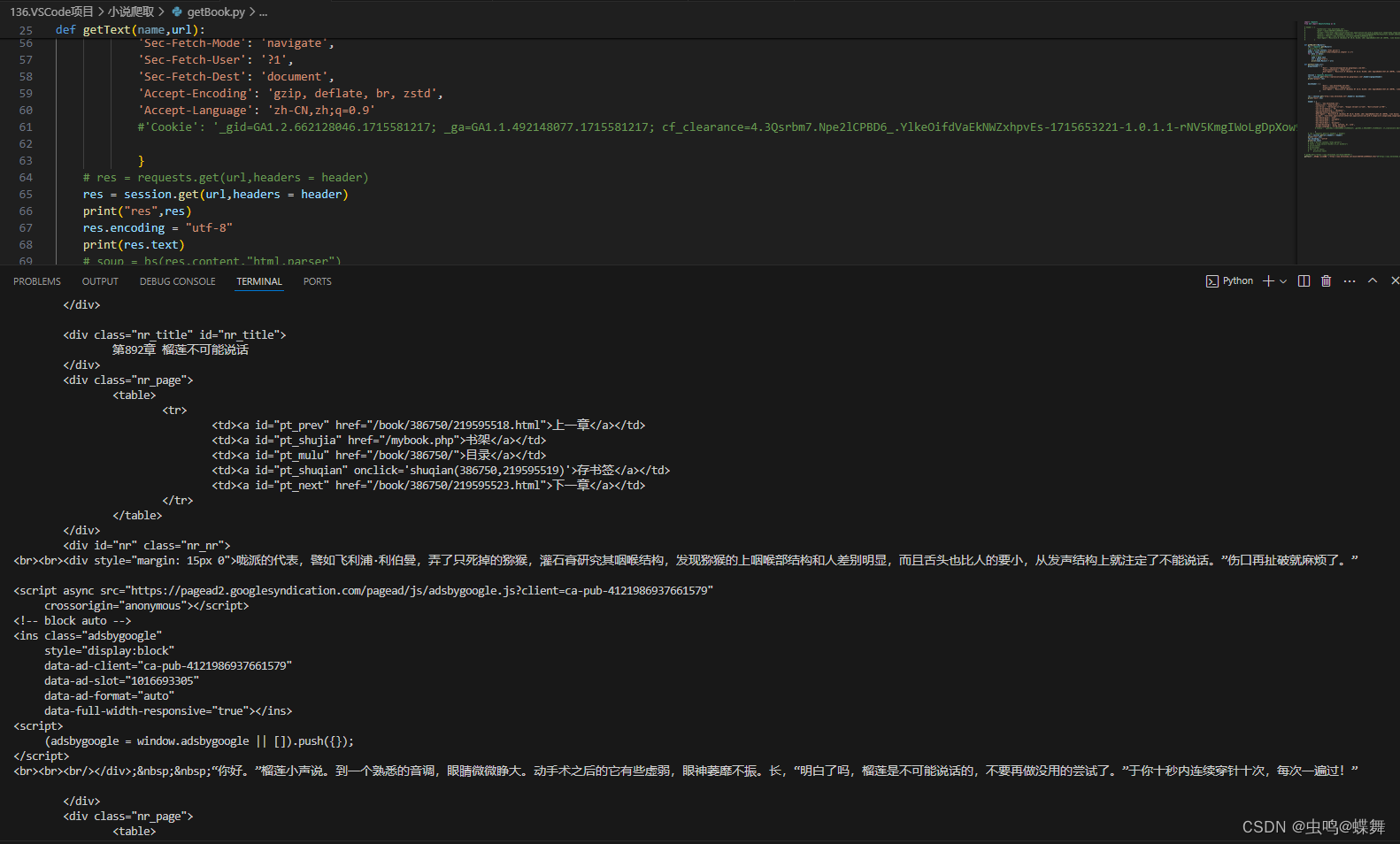Open terminal more actions ellipsis menu
The image size is (1400, 844).
click(1349, 281)
